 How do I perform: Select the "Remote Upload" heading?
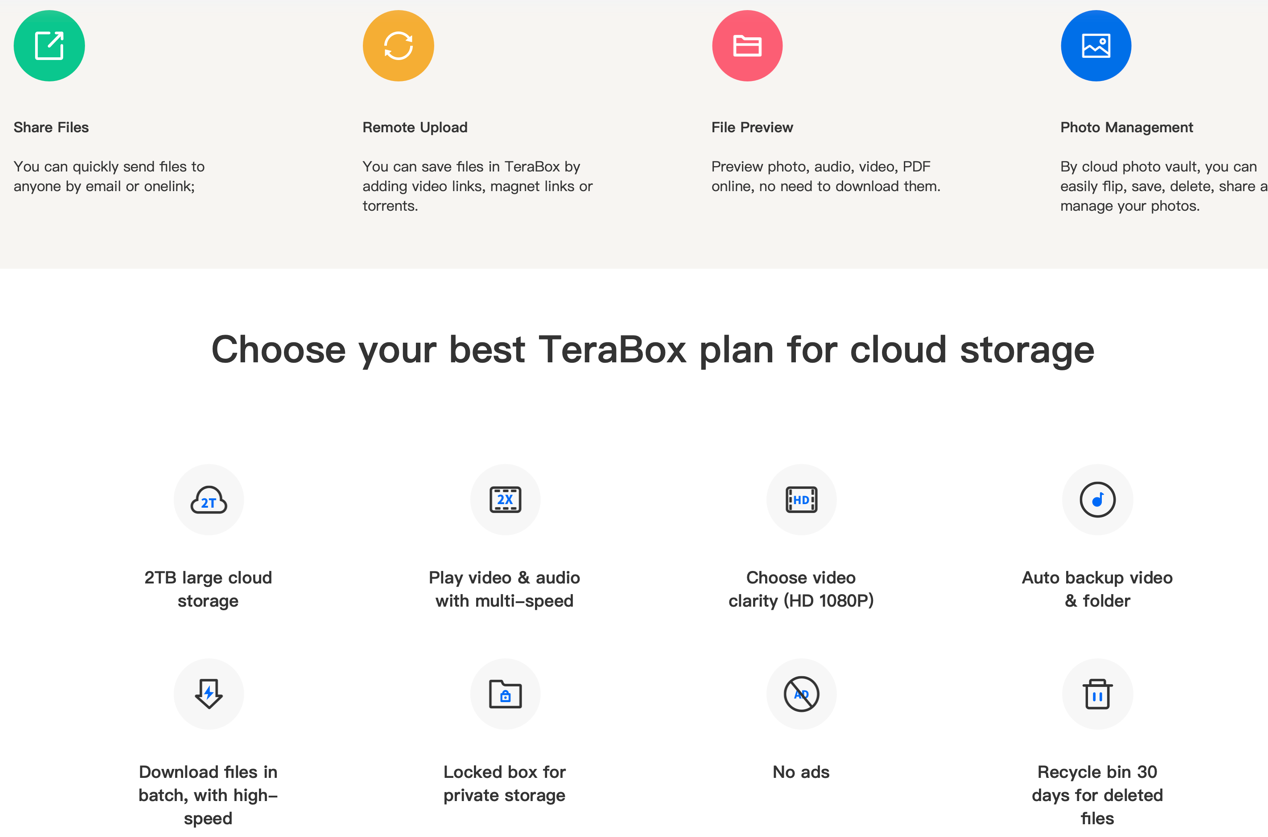pos(415,127)
